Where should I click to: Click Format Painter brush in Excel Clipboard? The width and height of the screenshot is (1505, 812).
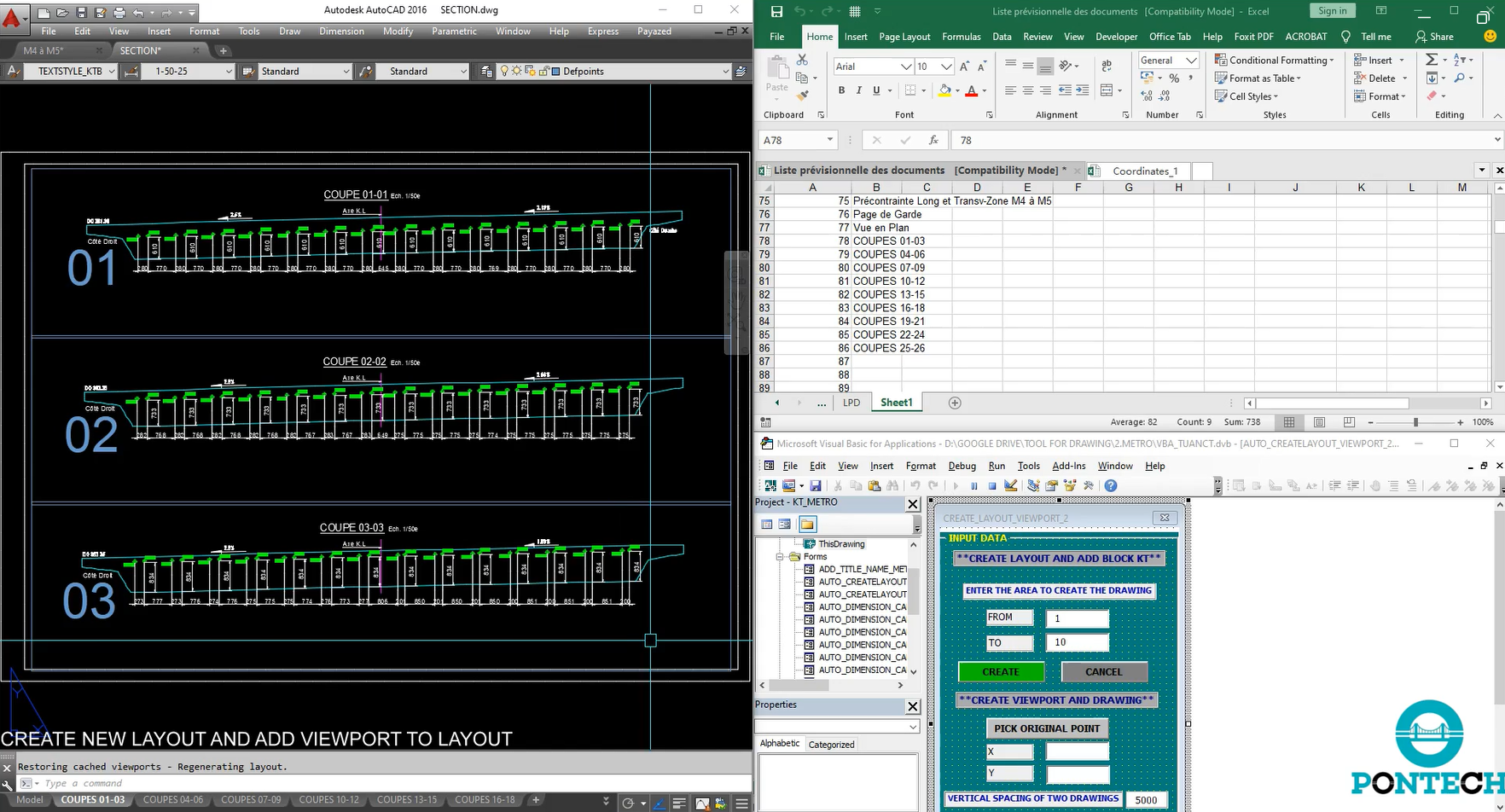(802, 96)
